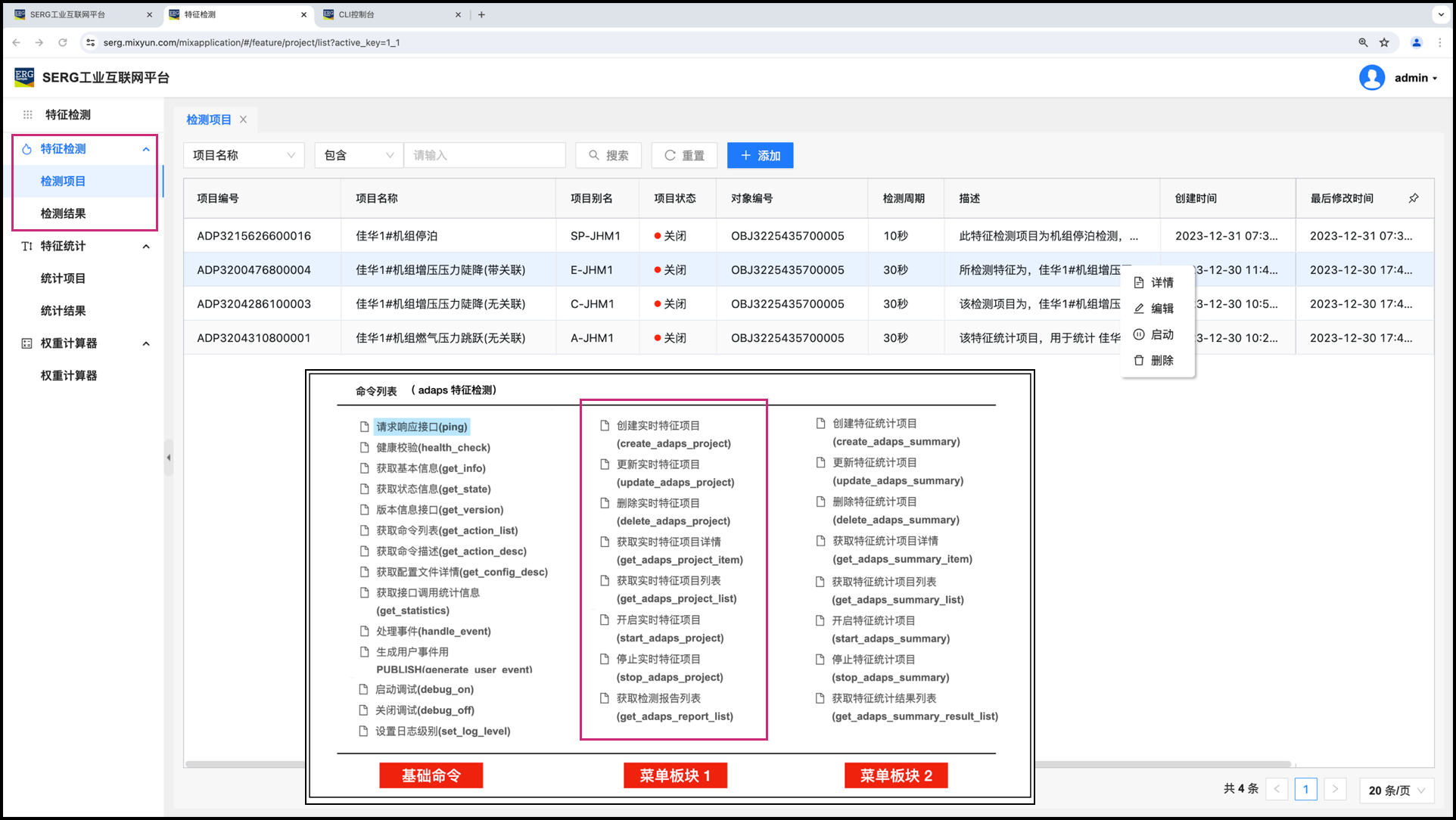Choose 删除 from the context menu
This screenshot has height=820, width=1456.
[x=1162, y=361]
